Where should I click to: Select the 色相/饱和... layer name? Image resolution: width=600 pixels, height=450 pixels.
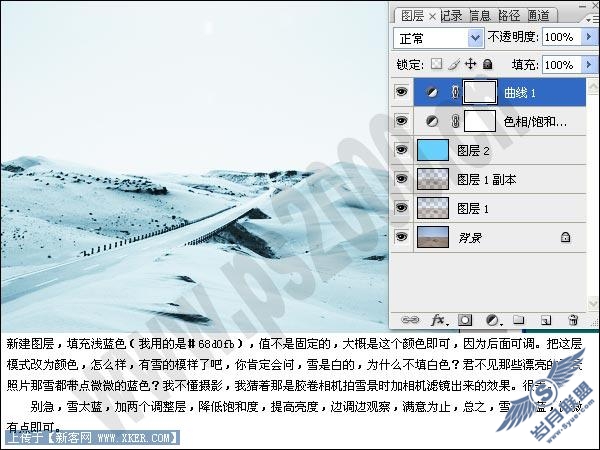(535, 122)
